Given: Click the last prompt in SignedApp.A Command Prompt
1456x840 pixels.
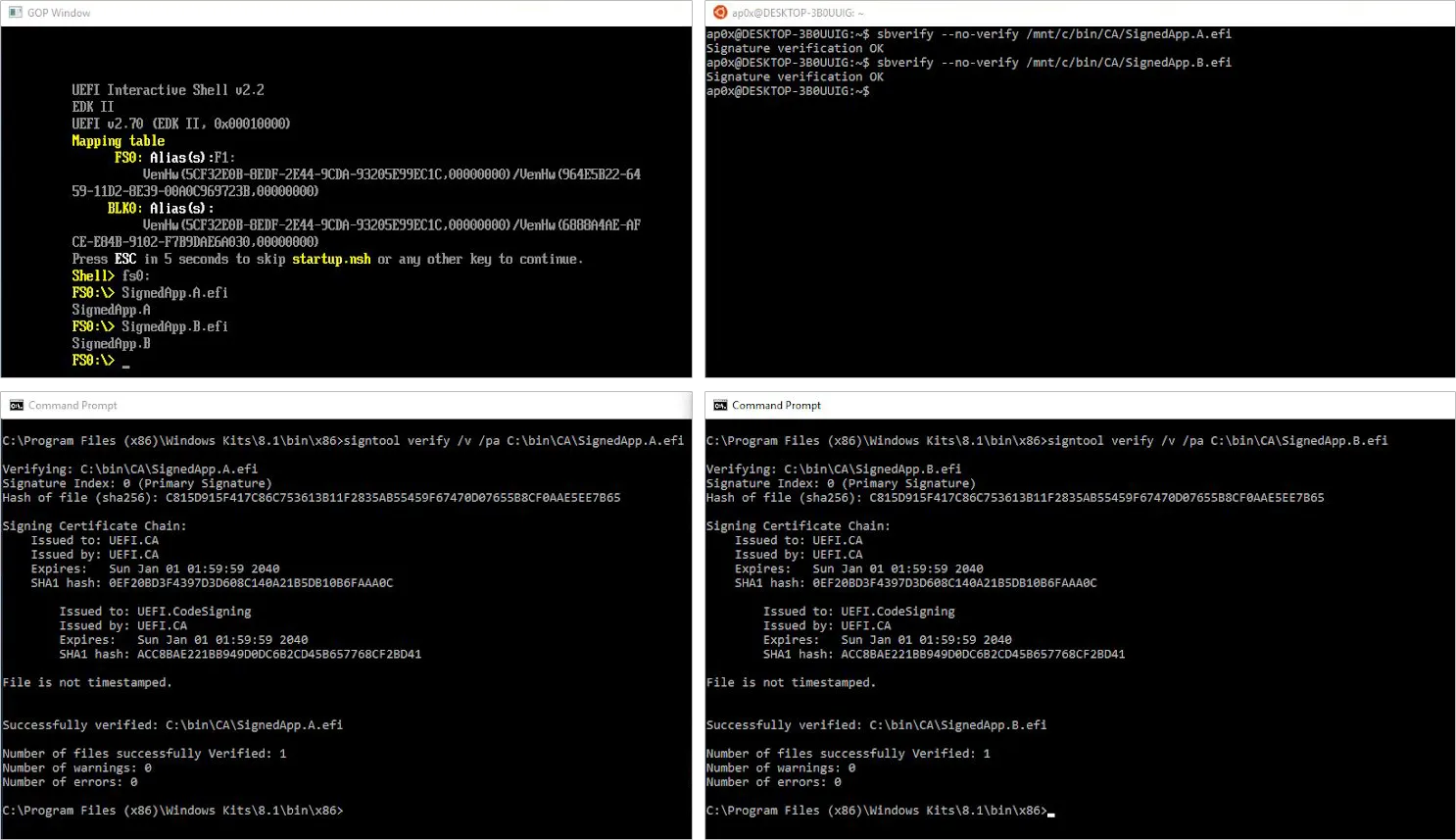Looking at the screenshot, I should click(x=172, y=811).
